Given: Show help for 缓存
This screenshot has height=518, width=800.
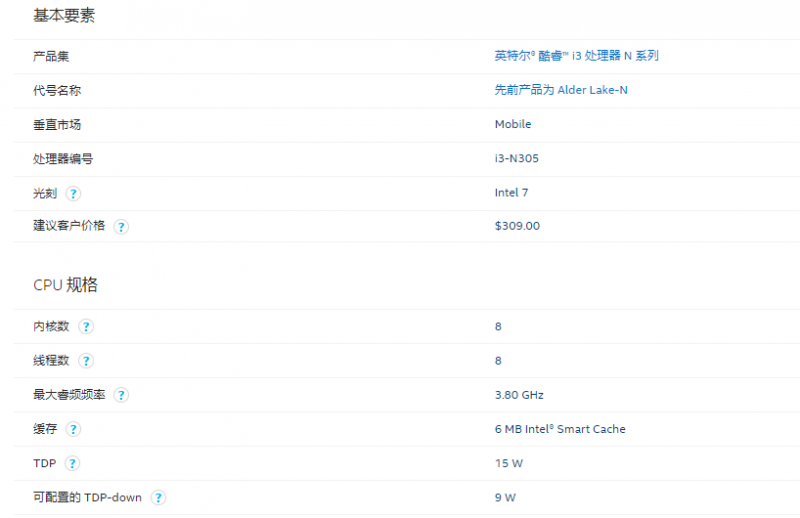Looking at the screenshot, I should point(73,429).
